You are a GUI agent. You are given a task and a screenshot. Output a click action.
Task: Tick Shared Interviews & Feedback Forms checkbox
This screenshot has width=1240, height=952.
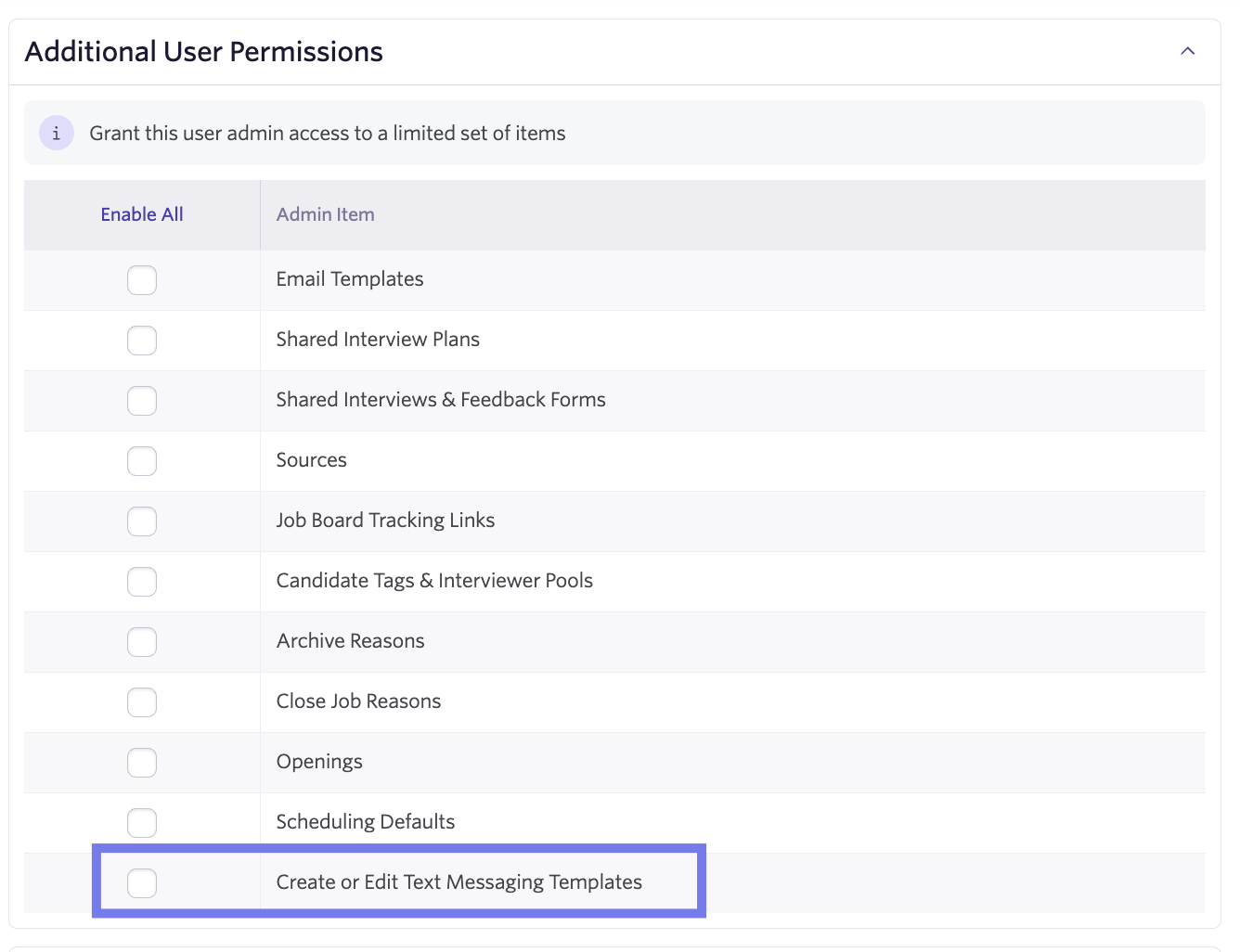pyautogui.click(x=142, y=401)
